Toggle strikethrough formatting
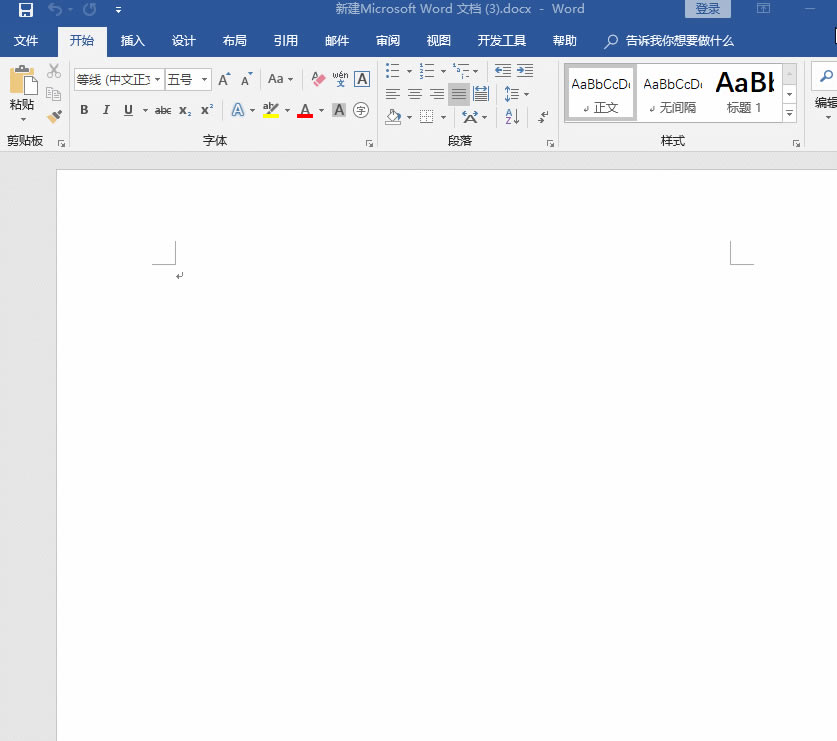Screen dimensions: 837x741 [x=163, y=110]
